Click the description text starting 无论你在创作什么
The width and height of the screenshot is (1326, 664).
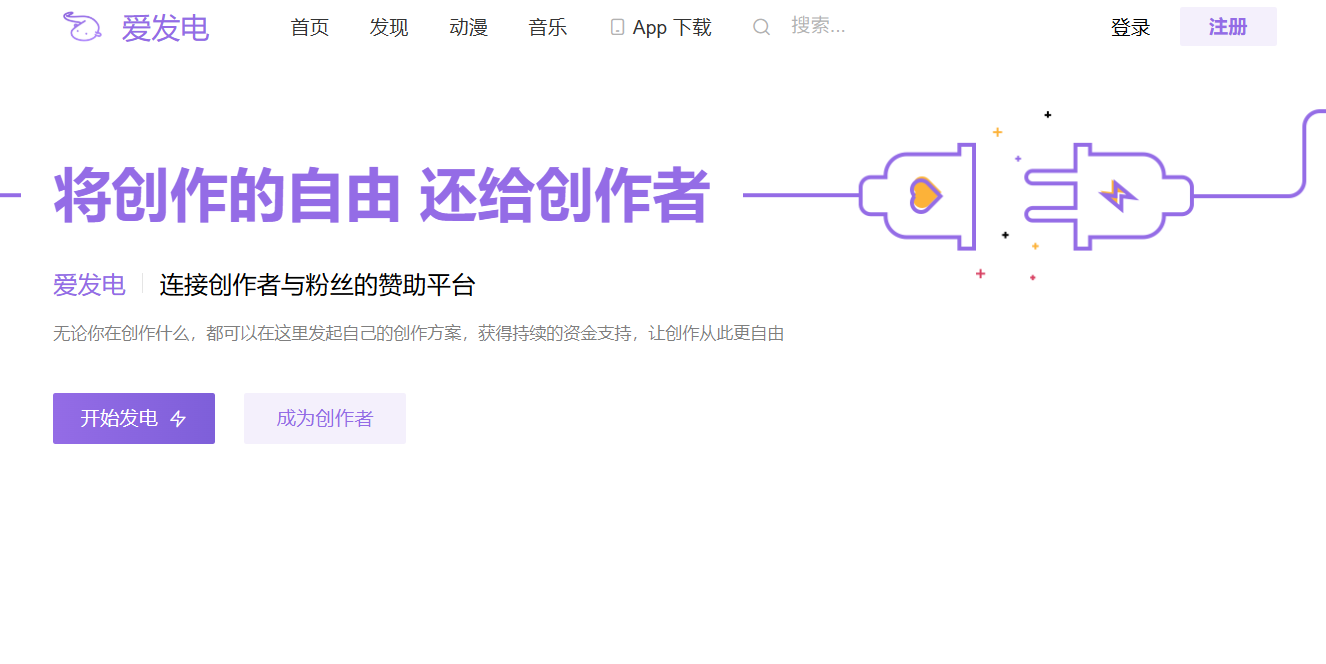[418, 334]
